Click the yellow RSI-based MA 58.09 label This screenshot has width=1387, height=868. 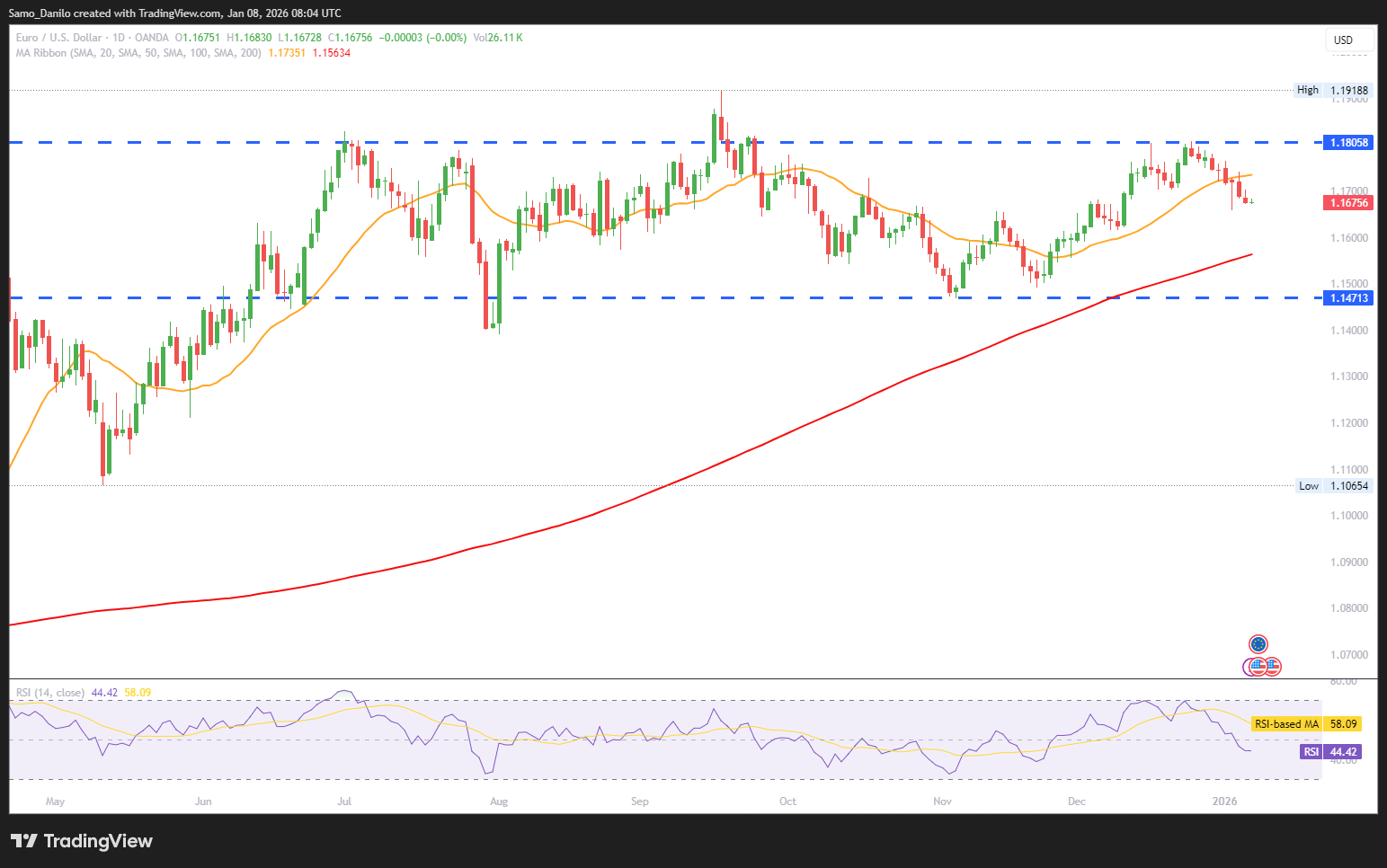coord(1305,723)
